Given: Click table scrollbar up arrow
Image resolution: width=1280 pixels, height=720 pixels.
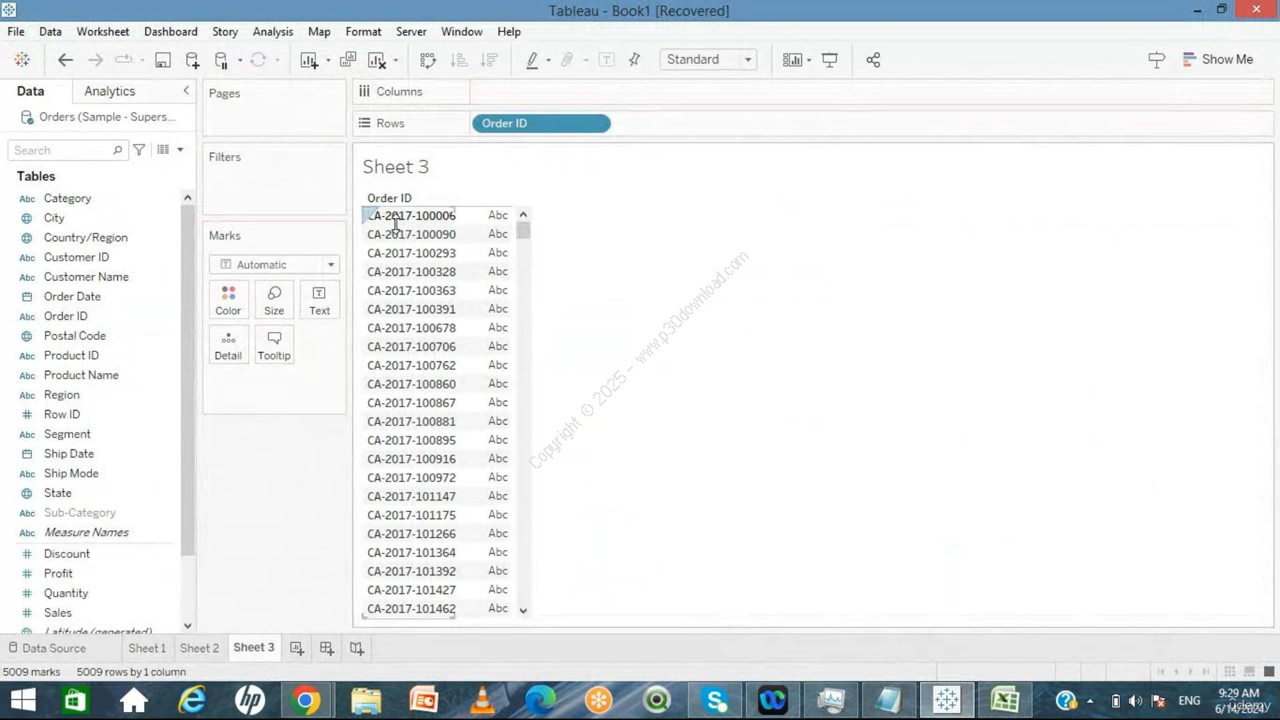Looking at the screenshot, I should pyautogui.click(x=523, y=215).
